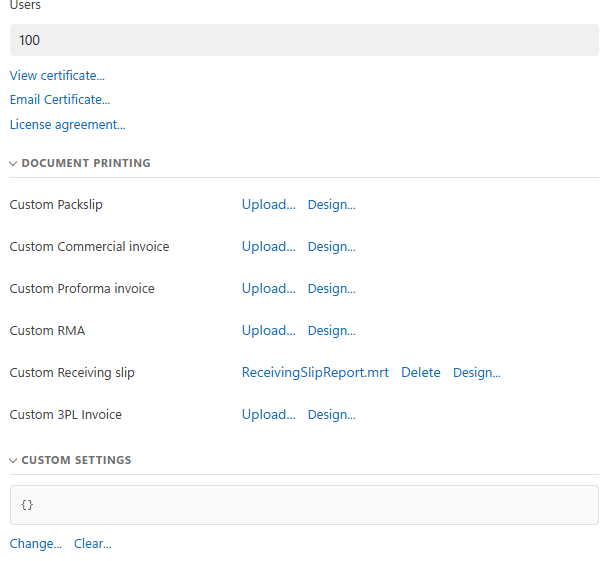Open the License agreement link

tap(67, 125)
